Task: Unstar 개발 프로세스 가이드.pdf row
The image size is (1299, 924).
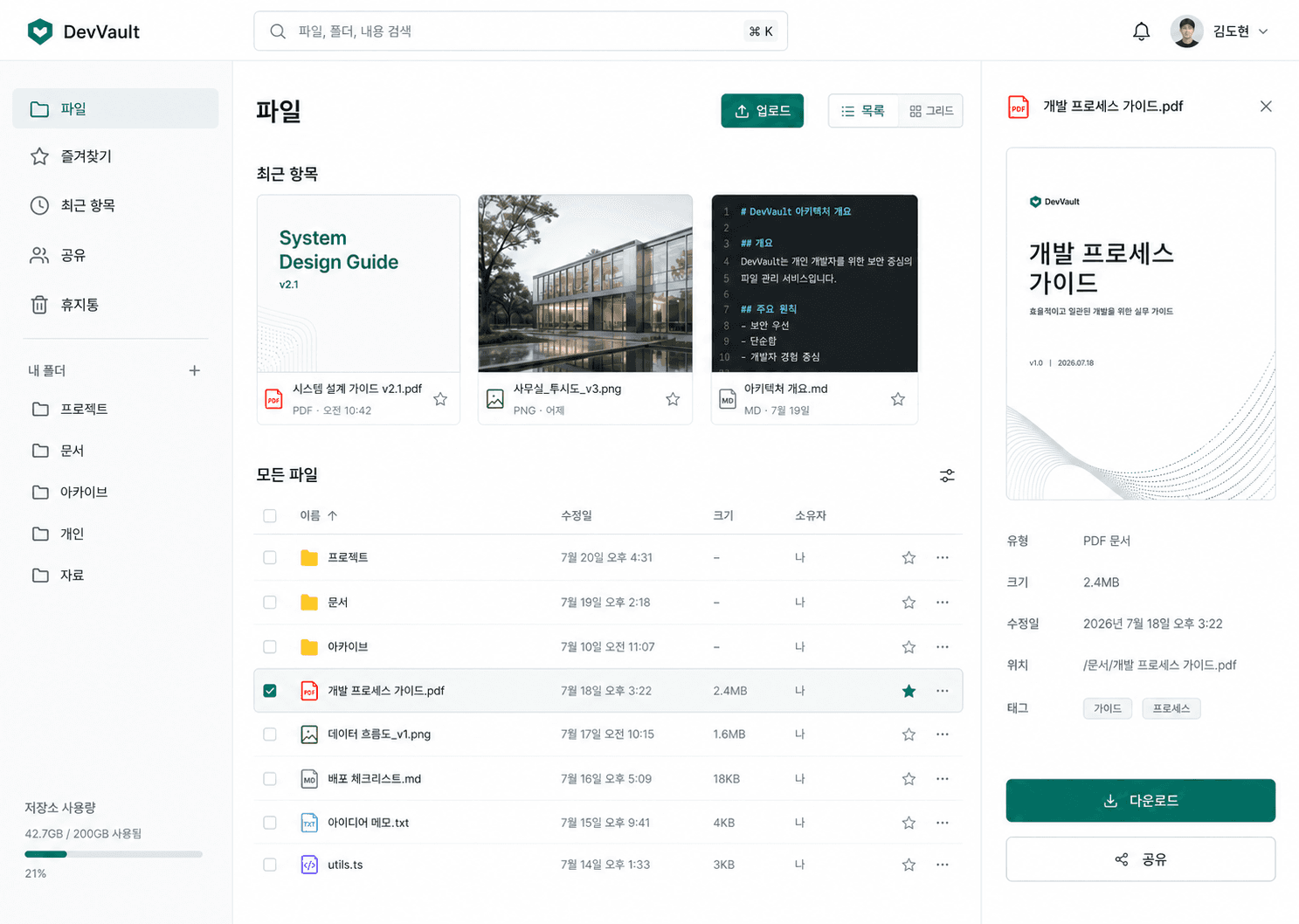Action: tap(909, 691)
